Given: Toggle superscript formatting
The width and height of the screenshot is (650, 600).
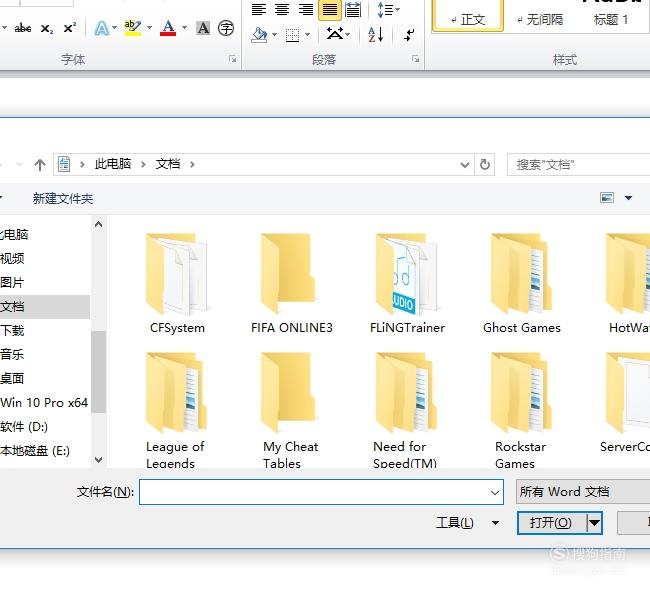Looking at the screenshot, I should pyautogui.click(x=69, y=28).
